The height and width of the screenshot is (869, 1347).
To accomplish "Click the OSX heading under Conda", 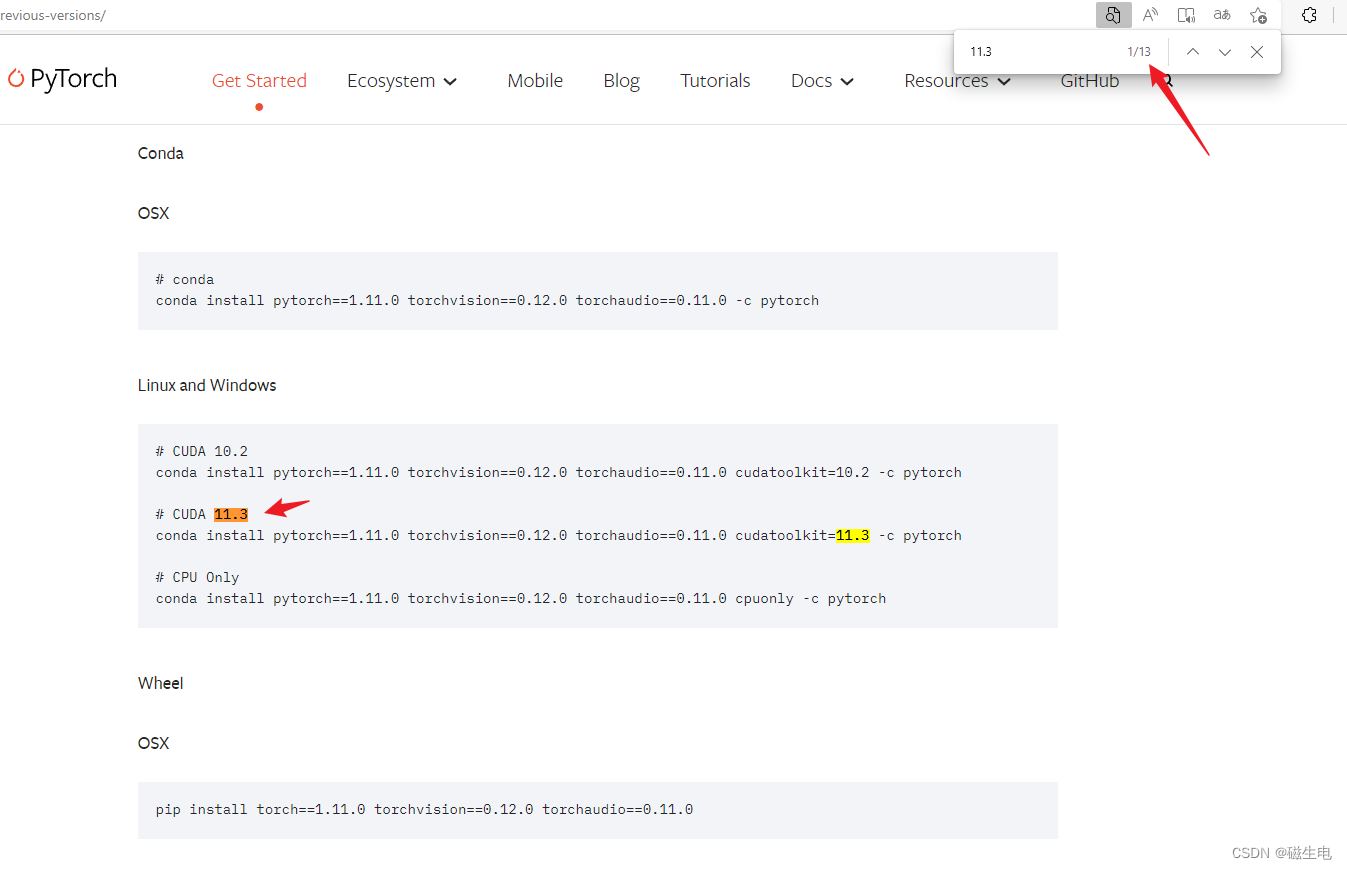I will tap(154, 213).
